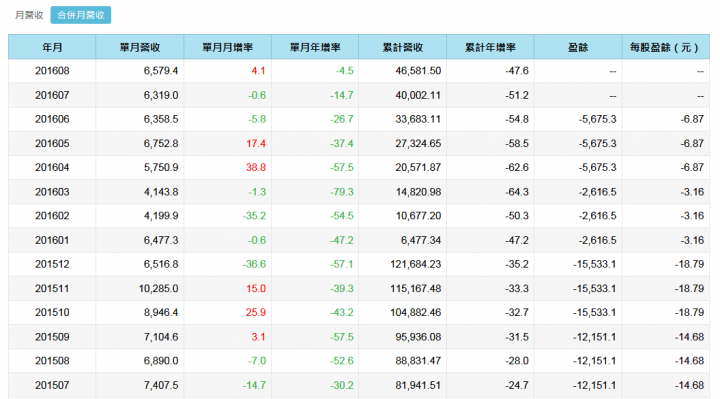
Task: Sort by the 單月營收 column header
Action: click(x=140, y=47)
